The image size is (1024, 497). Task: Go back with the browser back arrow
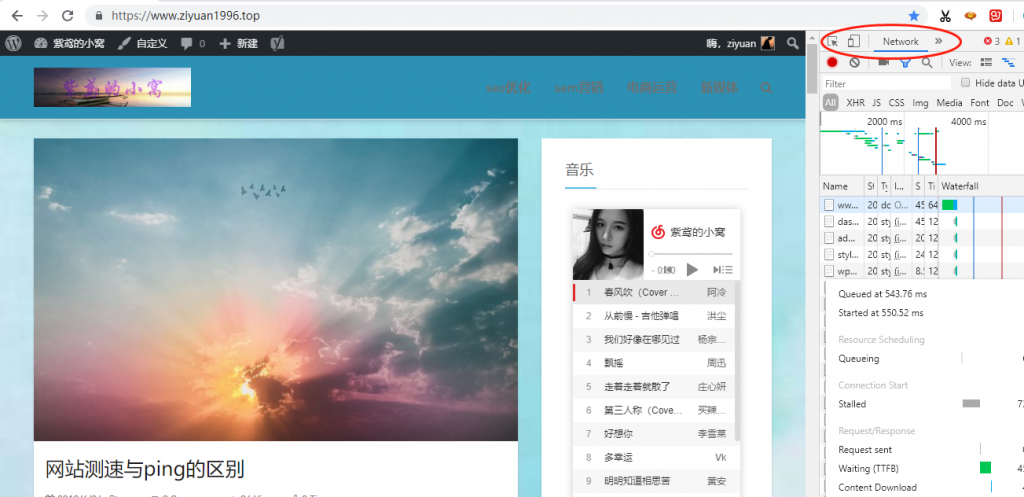tap(17, 16)
